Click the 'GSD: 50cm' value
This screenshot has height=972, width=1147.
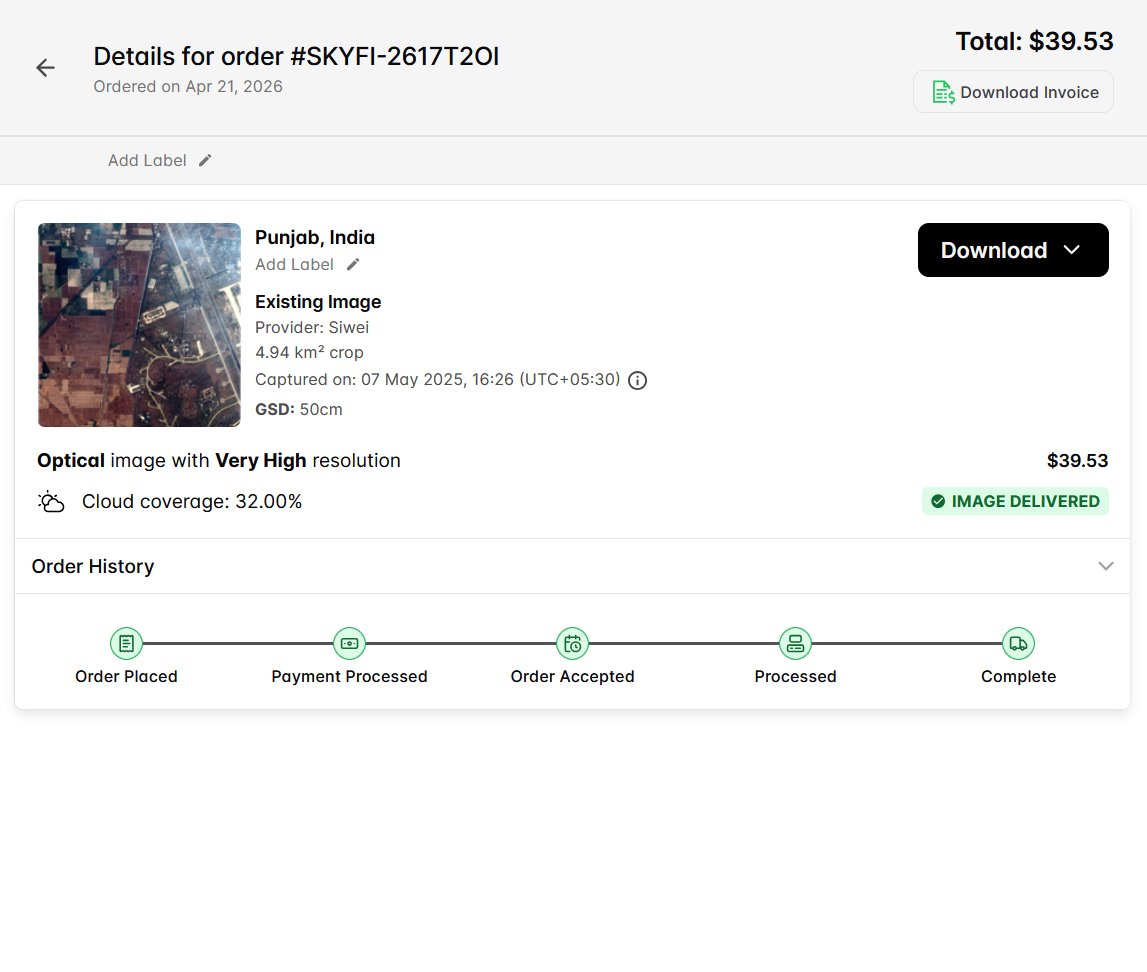point(298,410)
